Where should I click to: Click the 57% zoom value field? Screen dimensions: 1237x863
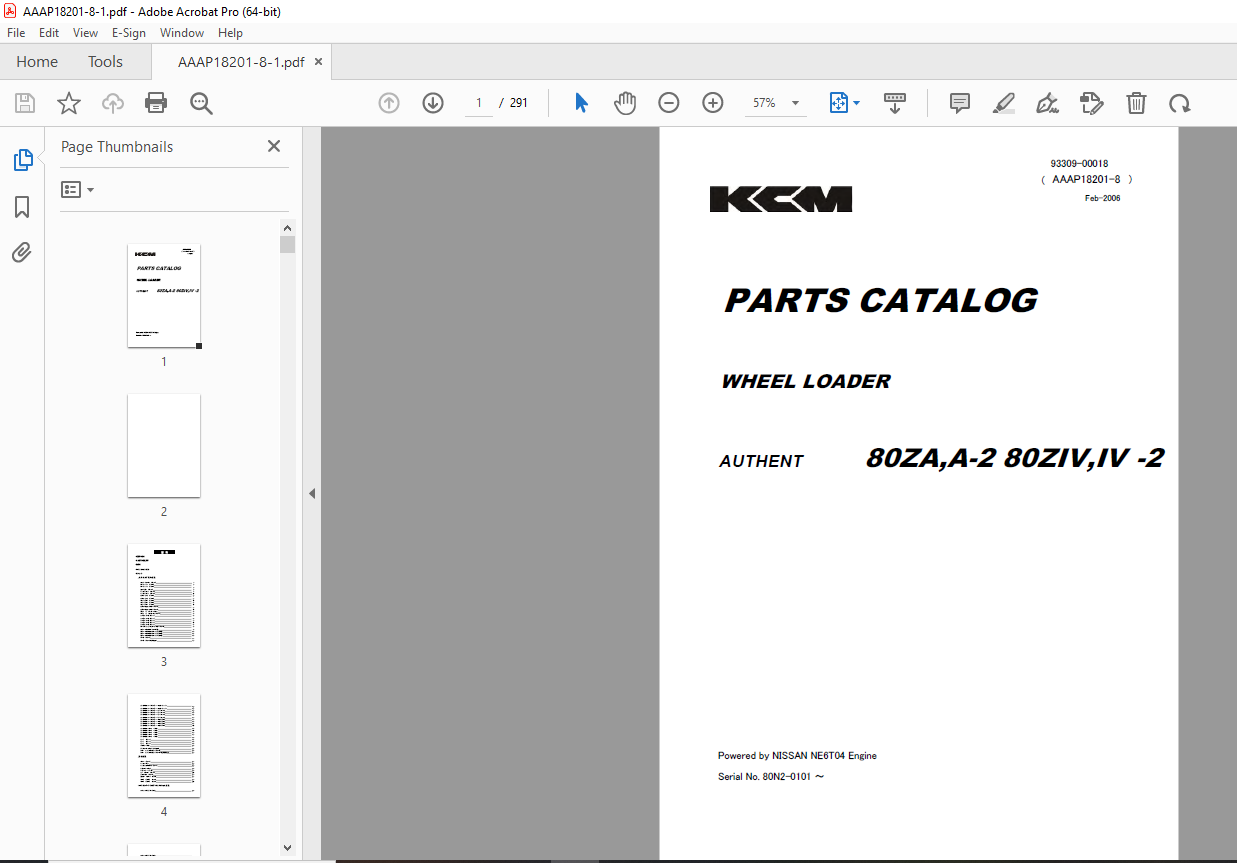click(x=765, y=103)
